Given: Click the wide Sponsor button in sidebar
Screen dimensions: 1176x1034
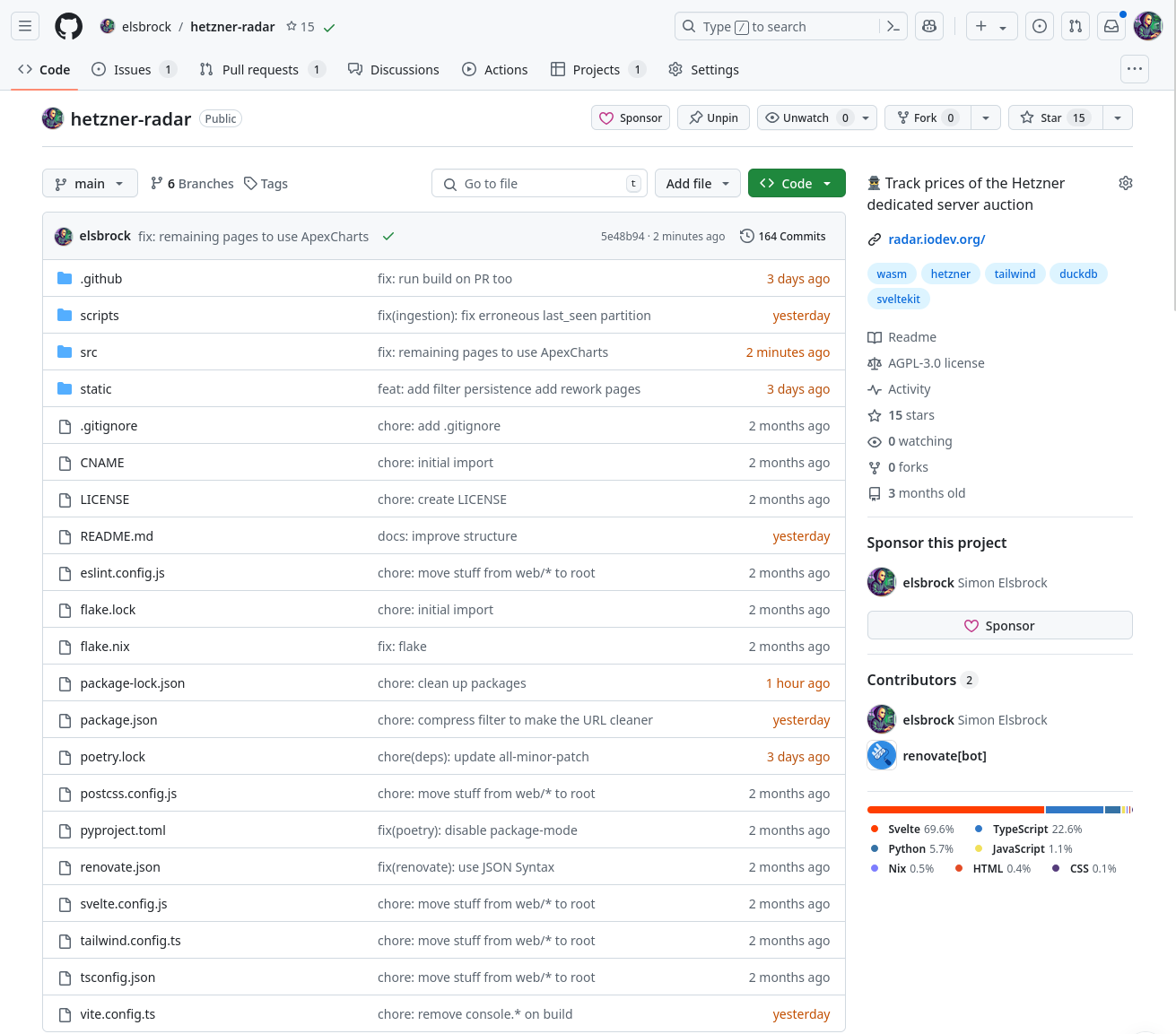Looking at the screenshot, I should click(999, 625).
